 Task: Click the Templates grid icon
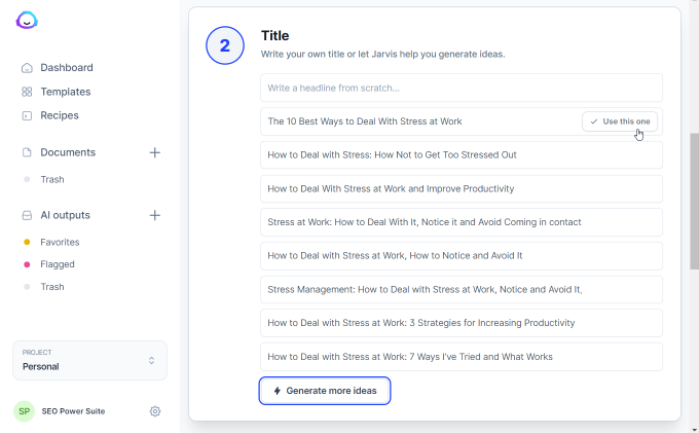[27, 92]
